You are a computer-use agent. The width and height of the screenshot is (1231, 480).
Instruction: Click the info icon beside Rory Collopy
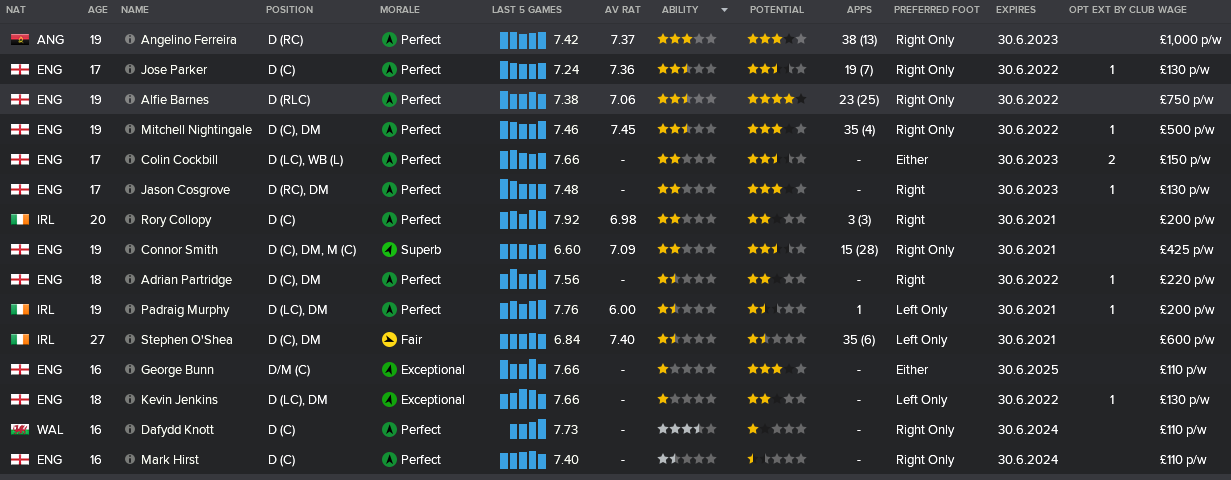click(130, 220)
